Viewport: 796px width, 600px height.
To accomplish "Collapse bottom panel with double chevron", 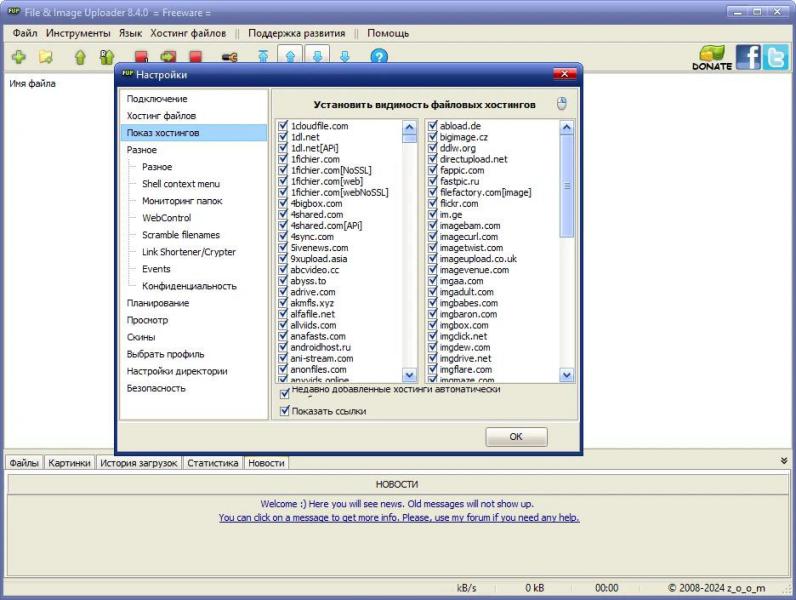I will click(x=784, y=460).
